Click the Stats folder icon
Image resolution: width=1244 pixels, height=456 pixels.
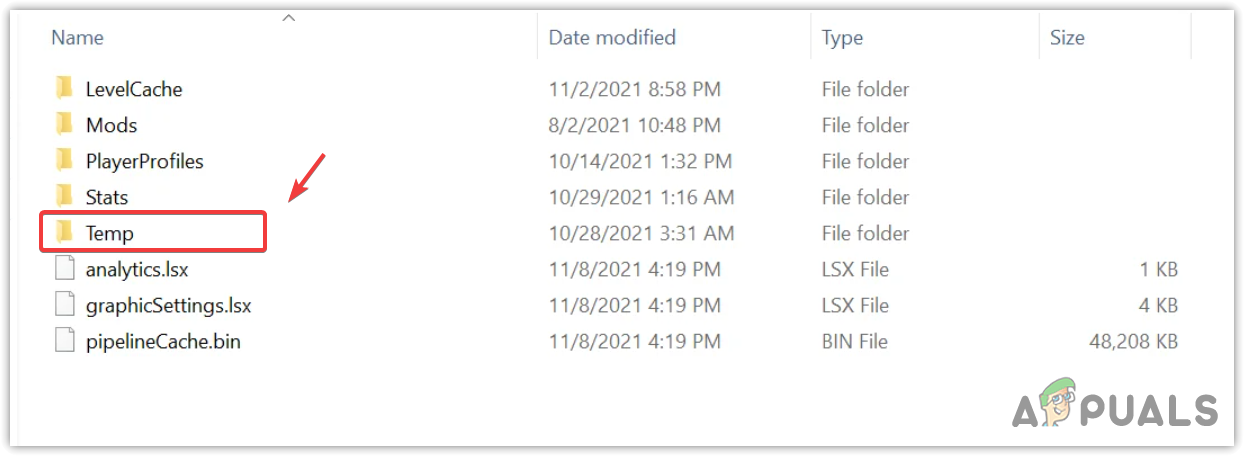pyautogui.click(x=65, y=197)
